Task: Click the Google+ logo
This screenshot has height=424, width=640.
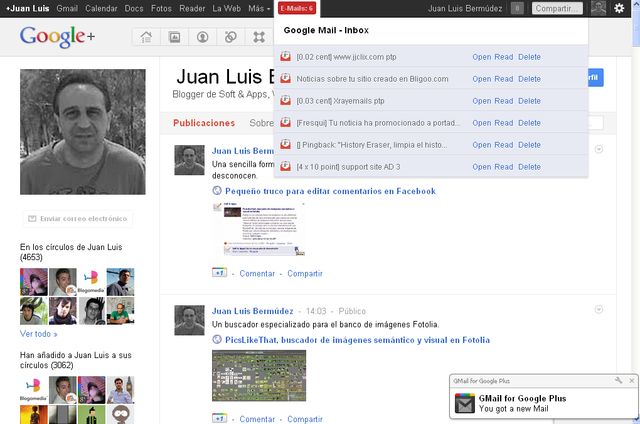Action: tap(57, 37)
